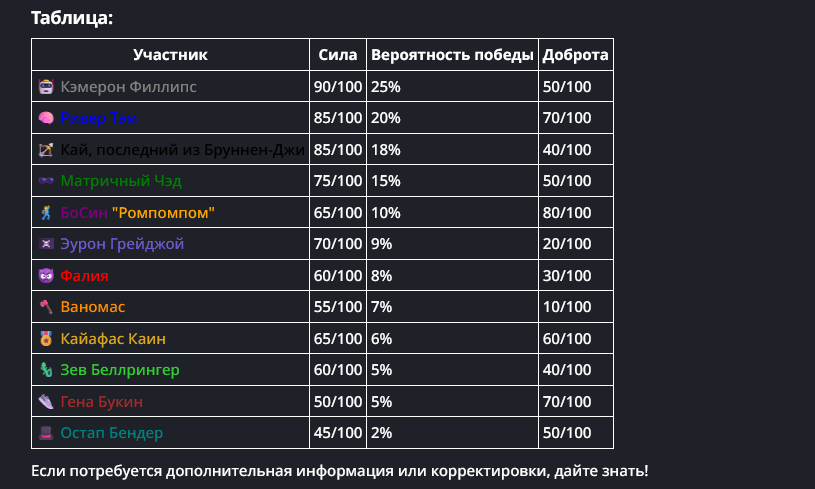Click the sunglasses emoji beside Матричный Чэд
The height and width of the screenshot is (489, 815).
(x=46, y=182)
